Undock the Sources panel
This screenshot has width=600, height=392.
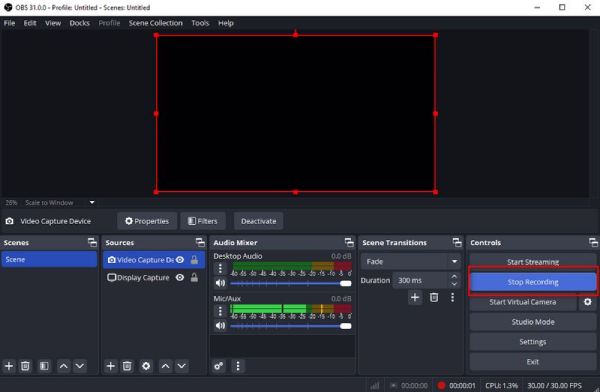[200, 242]
